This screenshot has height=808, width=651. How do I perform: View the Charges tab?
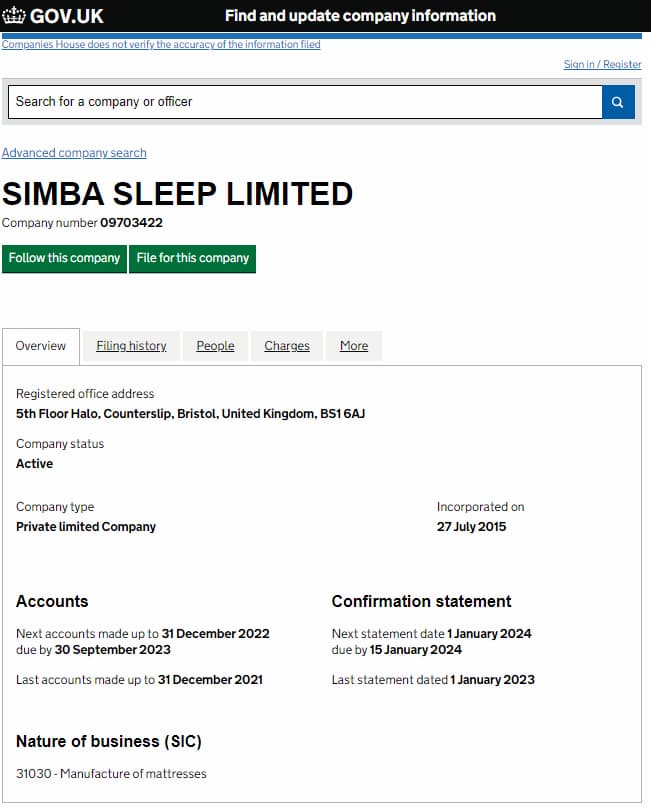[286, 345]
